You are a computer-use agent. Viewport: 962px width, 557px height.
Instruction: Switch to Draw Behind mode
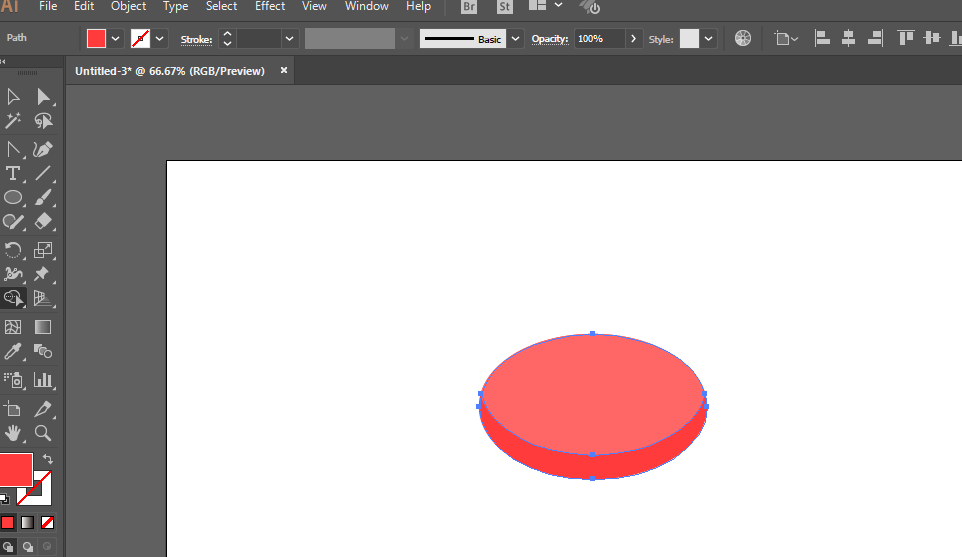coord(28,547)
